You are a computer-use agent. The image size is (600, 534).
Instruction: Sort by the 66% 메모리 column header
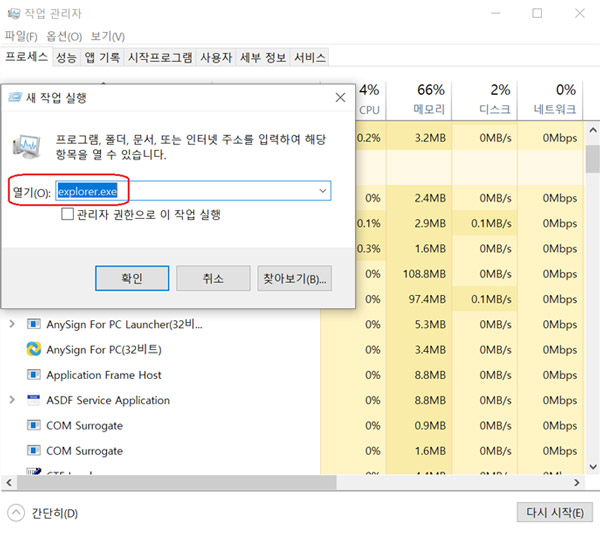419,99
